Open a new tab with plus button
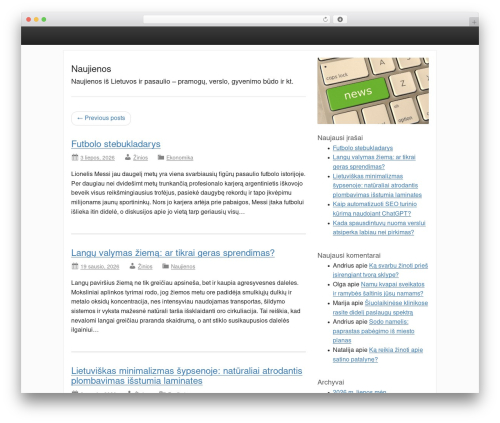500x423 pixels. (474, 22)
